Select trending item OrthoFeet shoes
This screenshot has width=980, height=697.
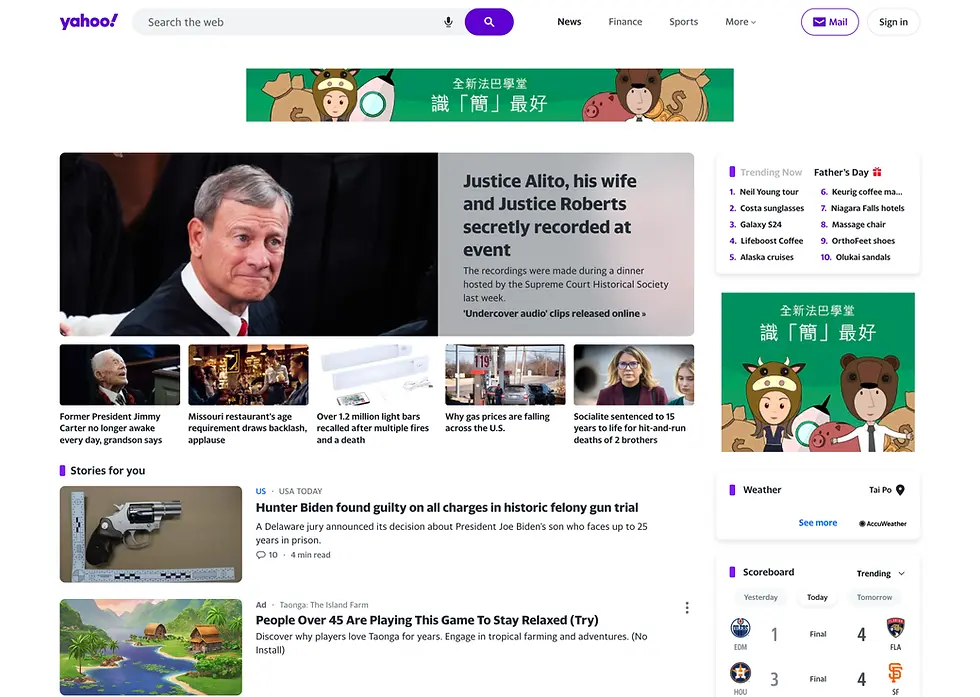[x=863, y=241]
